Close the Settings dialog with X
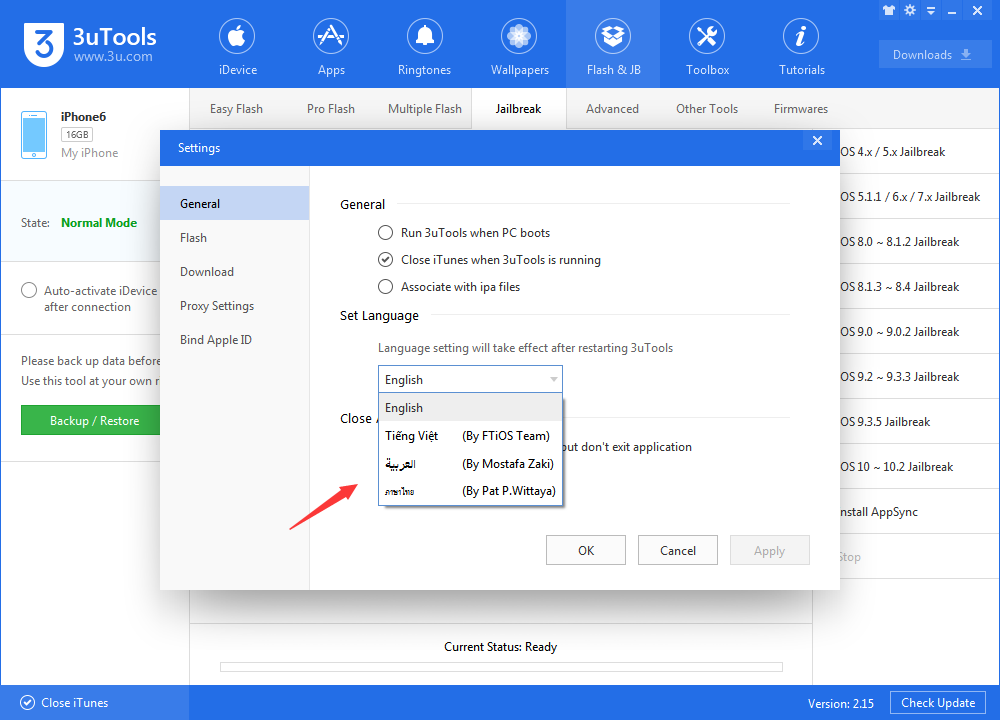The height and width of the screenshot is (720, 1000). click(818, 141)
